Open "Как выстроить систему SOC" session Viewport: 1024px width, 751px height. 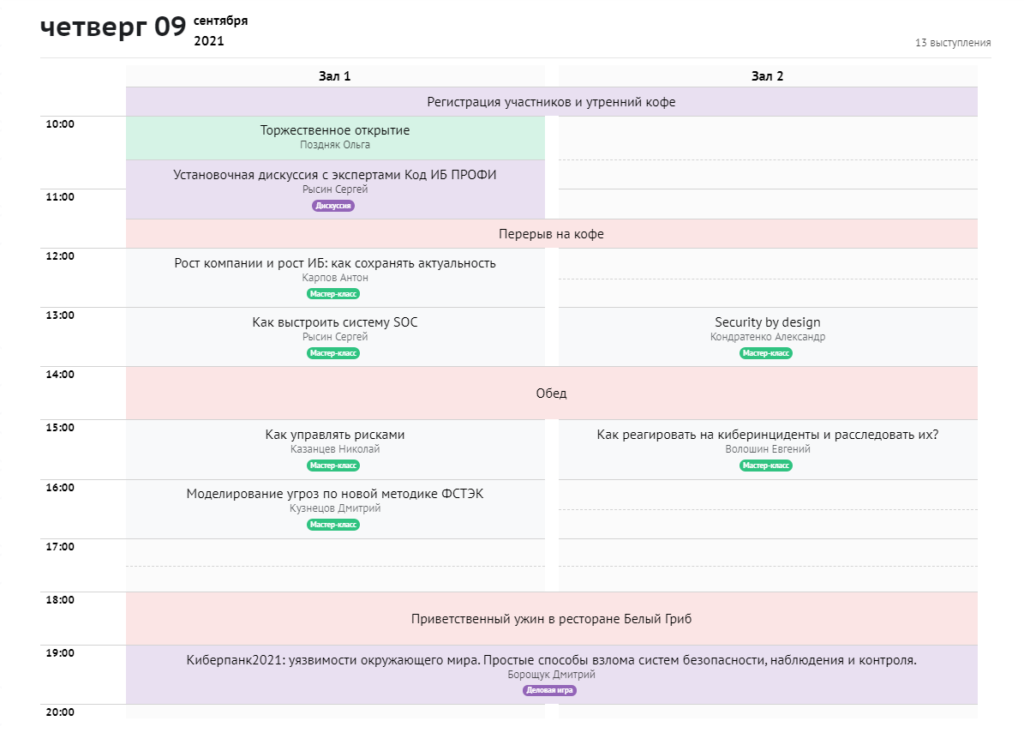pos(335,323)
